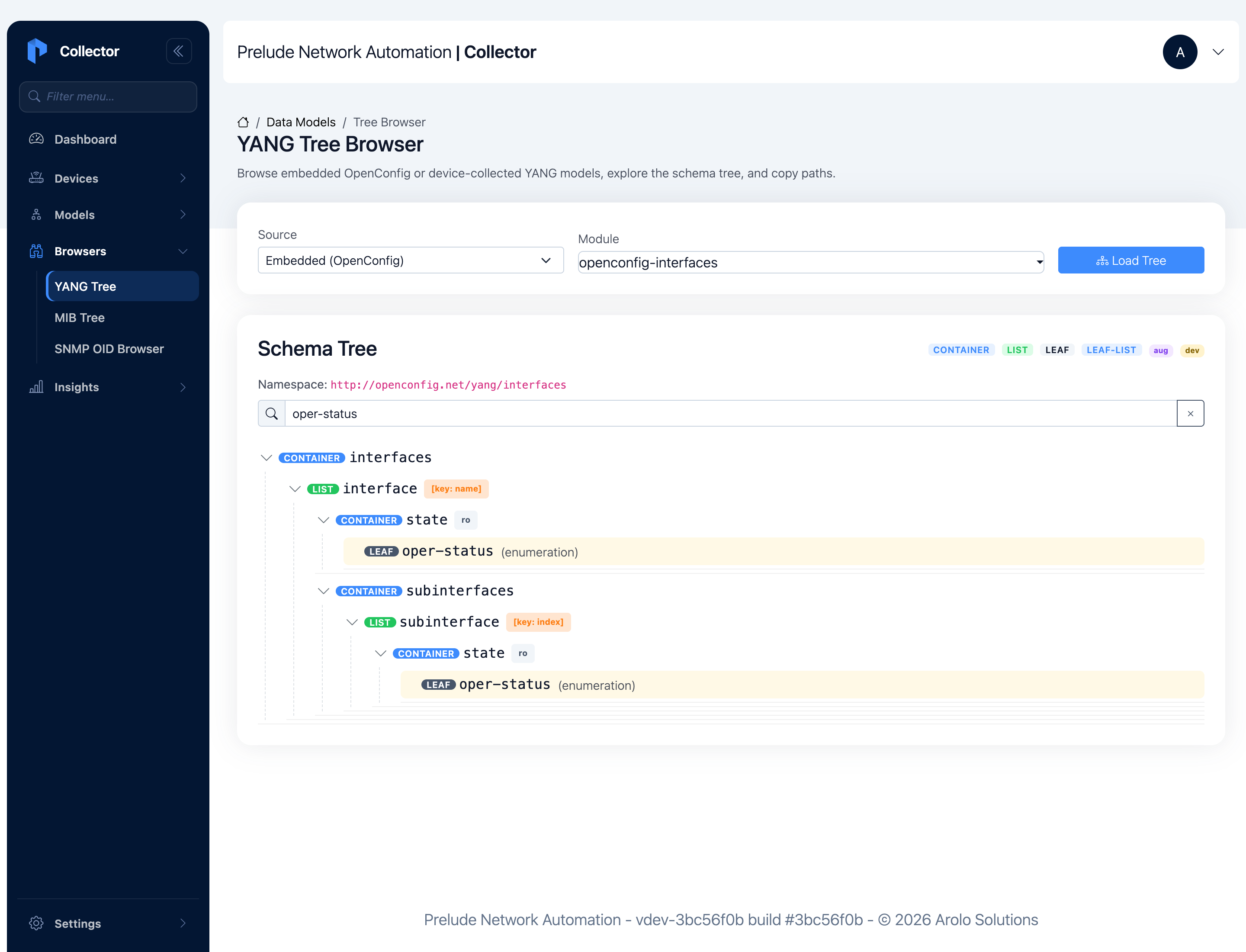Collapse the sidebar with double-chevron button

pyautogui.click(x=179, y=51)
